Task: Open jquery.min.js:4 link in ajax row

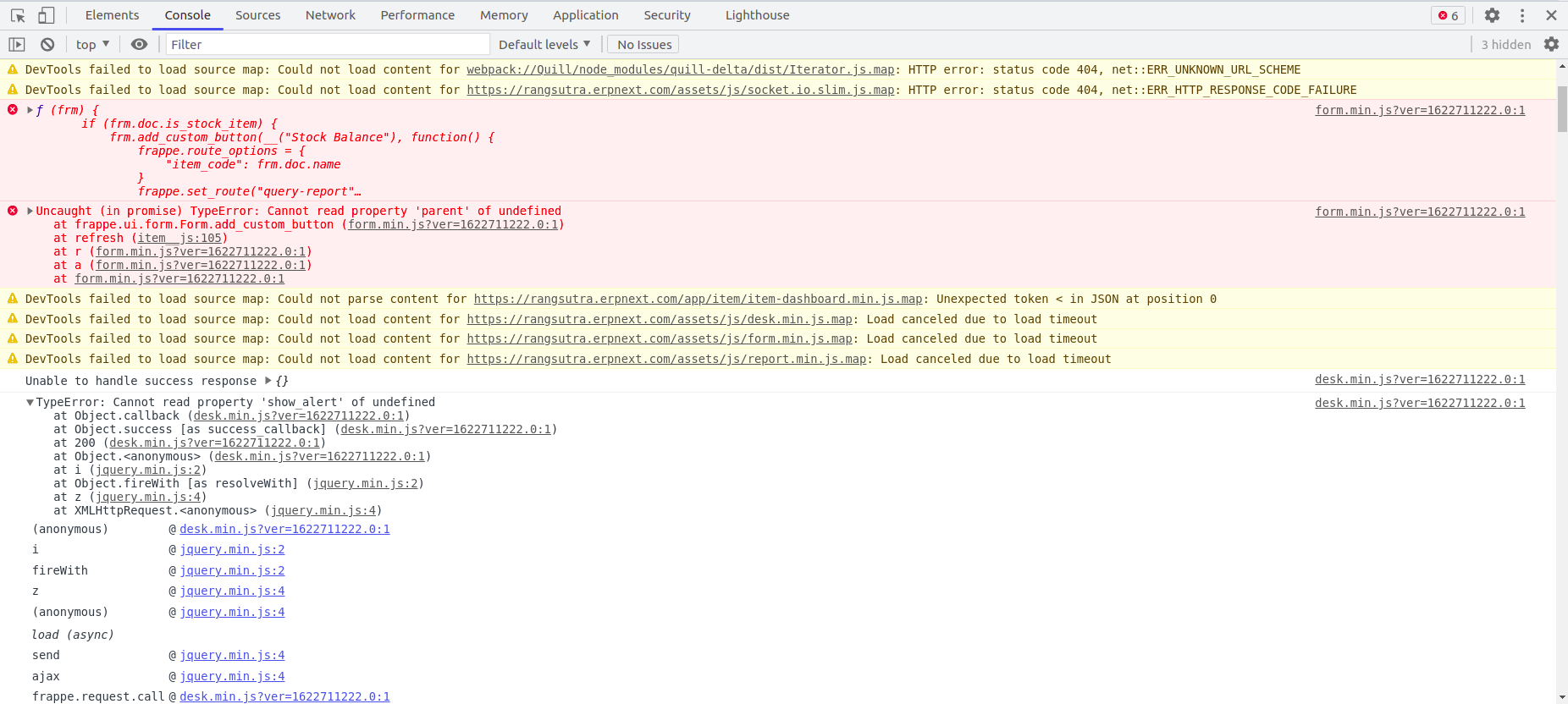Action: pyautogui.click(x=232, y=676)
